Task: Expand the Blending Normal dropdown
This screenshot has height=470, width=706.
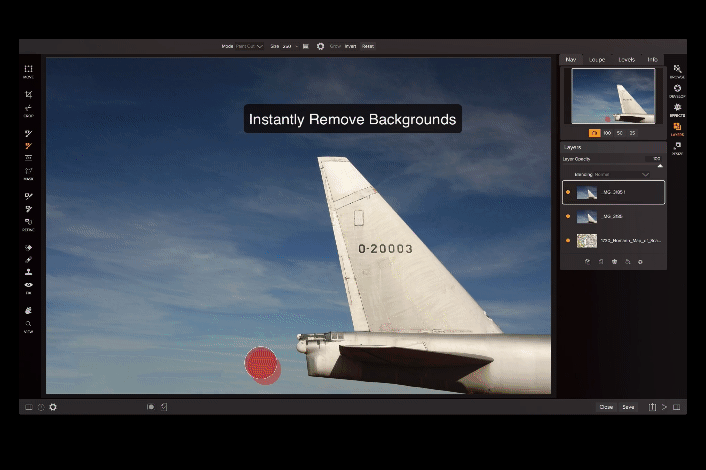Action: point(611,174)
